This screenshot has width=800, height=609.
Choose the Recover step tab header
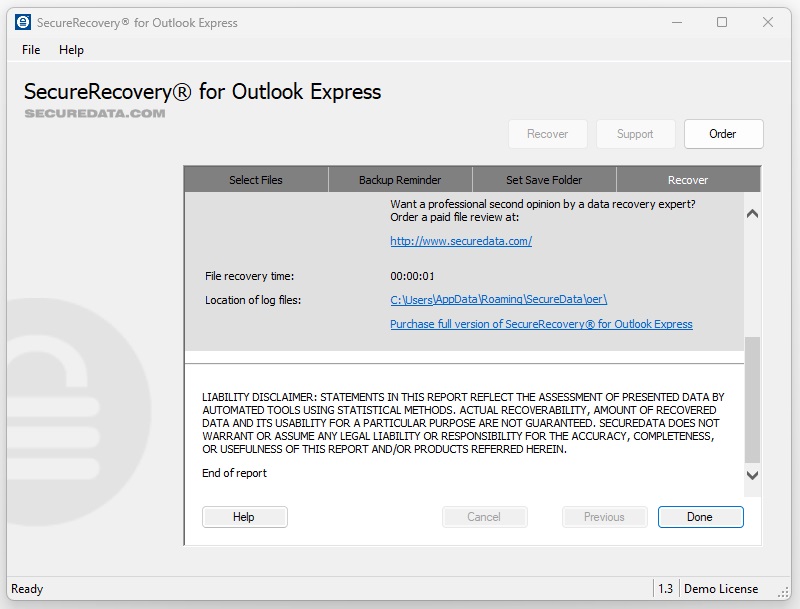point(688,180)
